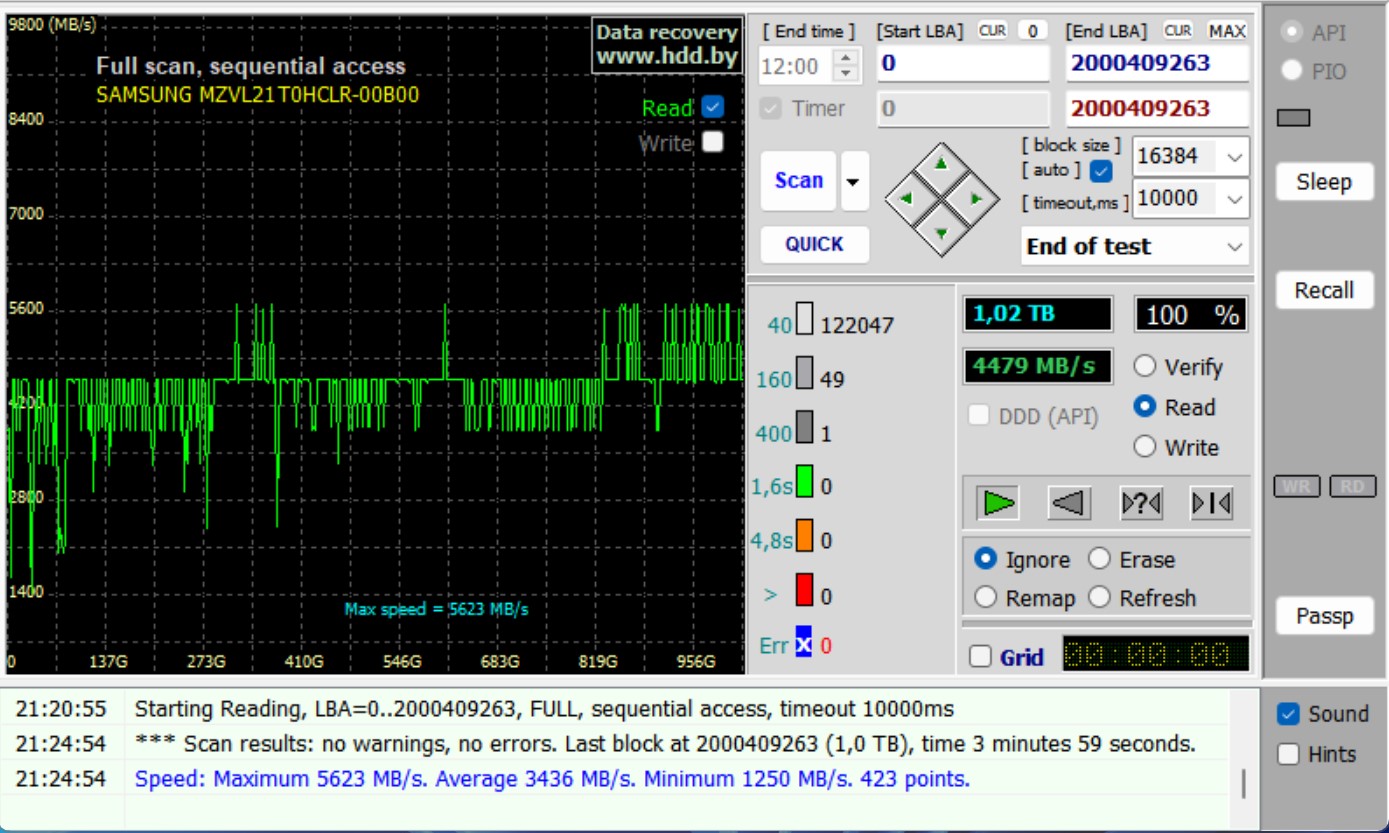Click the left arrow on diamond pad
The height and width of the screenshot is (833, 1389).
(906, 198)
